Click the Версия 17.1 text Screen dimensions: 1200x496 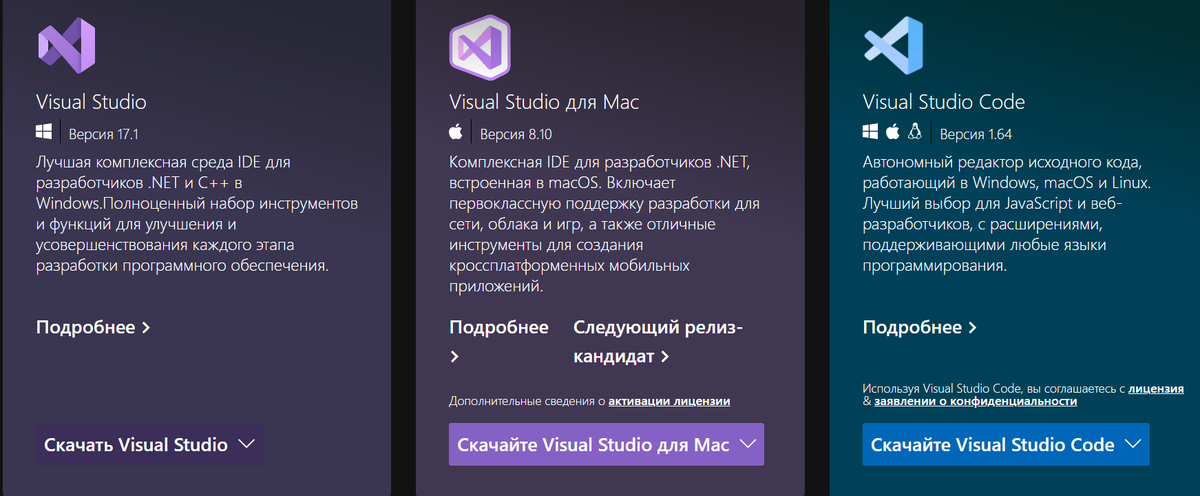point(102,133)
